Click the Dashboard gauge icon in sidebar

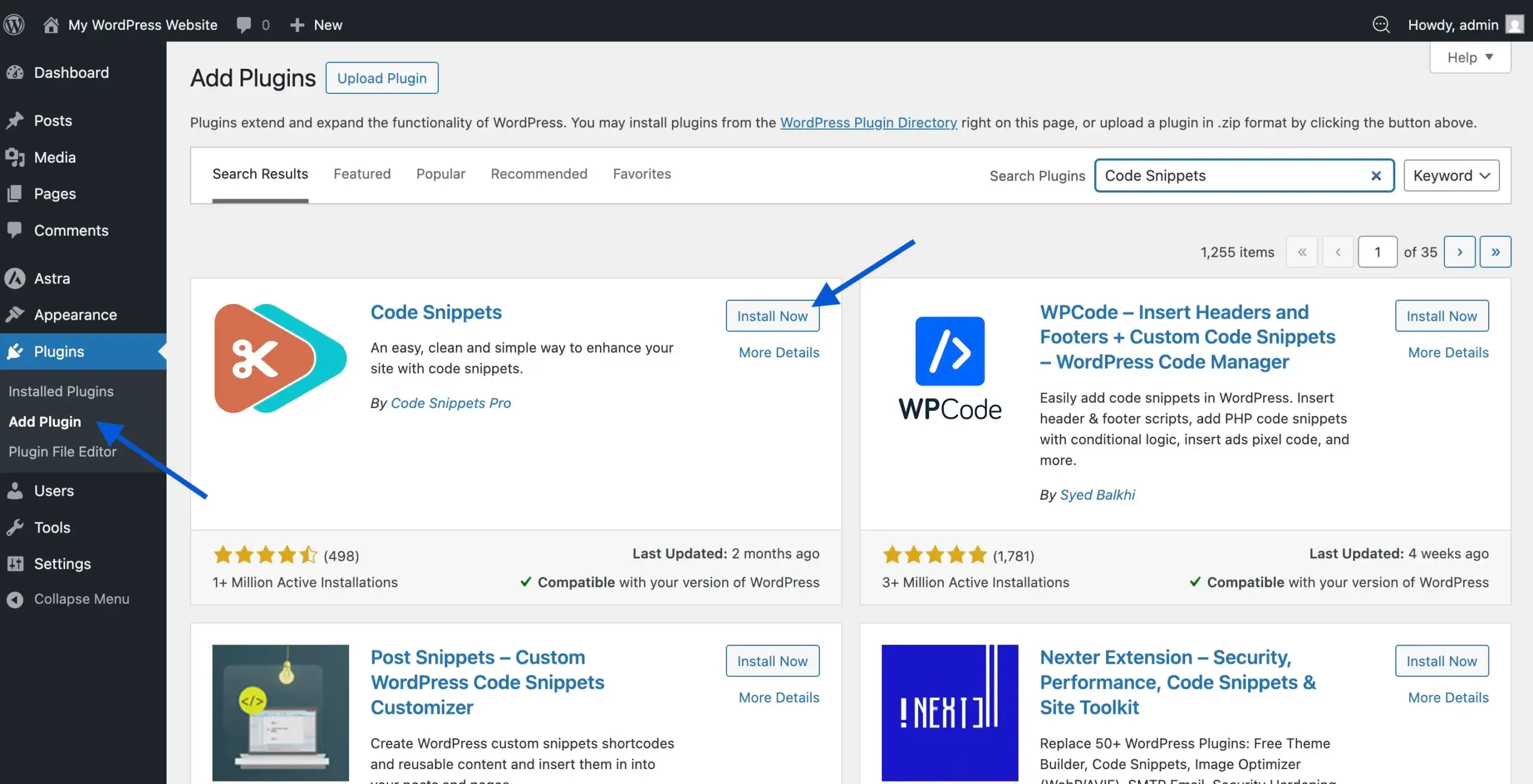[x=15, y=72]
